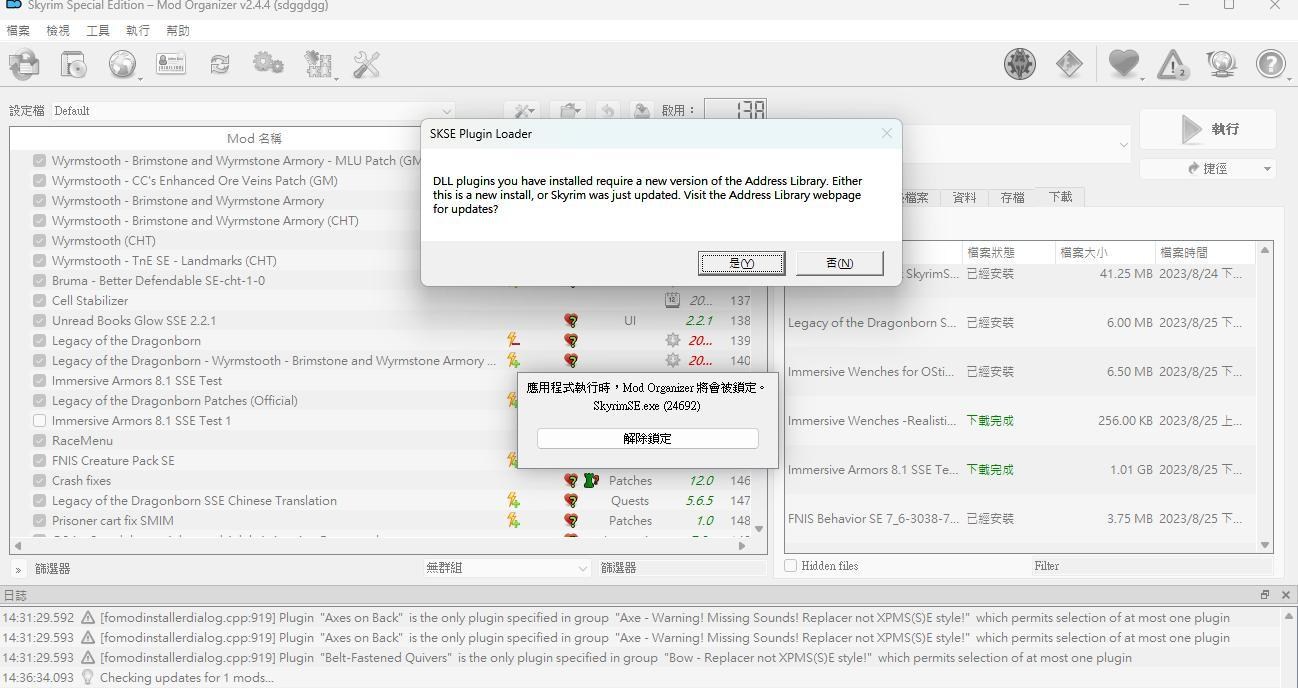This screenshot has height=688, width=1298.
Task: Uncheck Unread Books Glow SSE 2.2.1 checkbox
Action: 40,320
